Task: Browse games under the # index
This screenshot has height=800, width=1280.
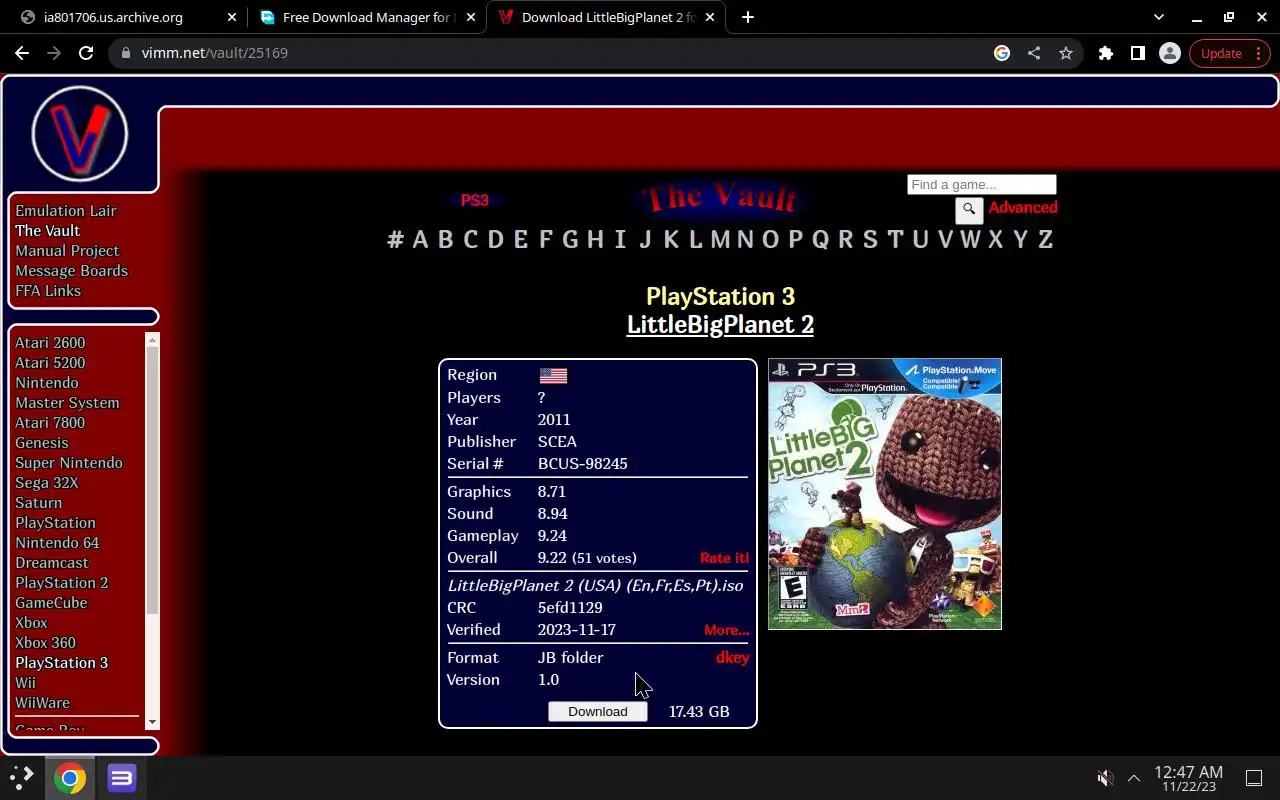Action: point(396,239)
